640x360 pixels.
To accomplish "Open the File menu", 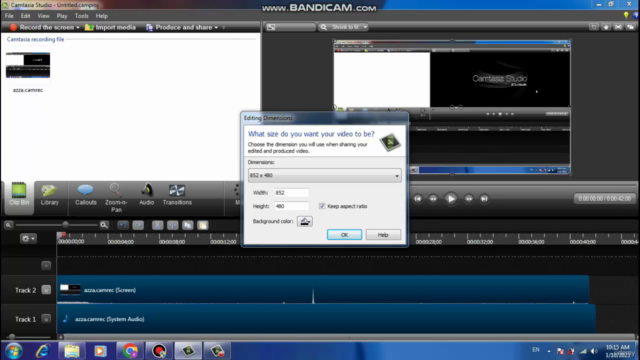I will (9, 16).
